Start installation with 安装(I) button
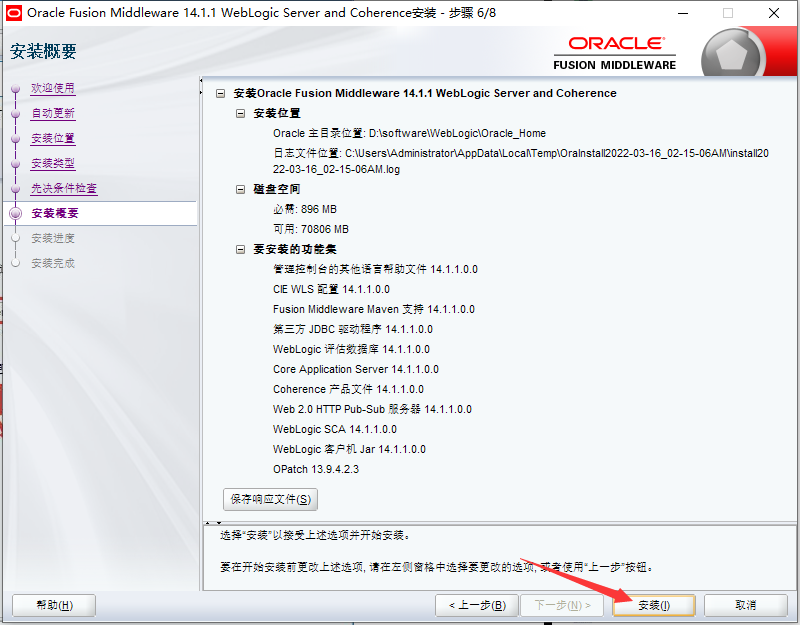 point(654,606)
